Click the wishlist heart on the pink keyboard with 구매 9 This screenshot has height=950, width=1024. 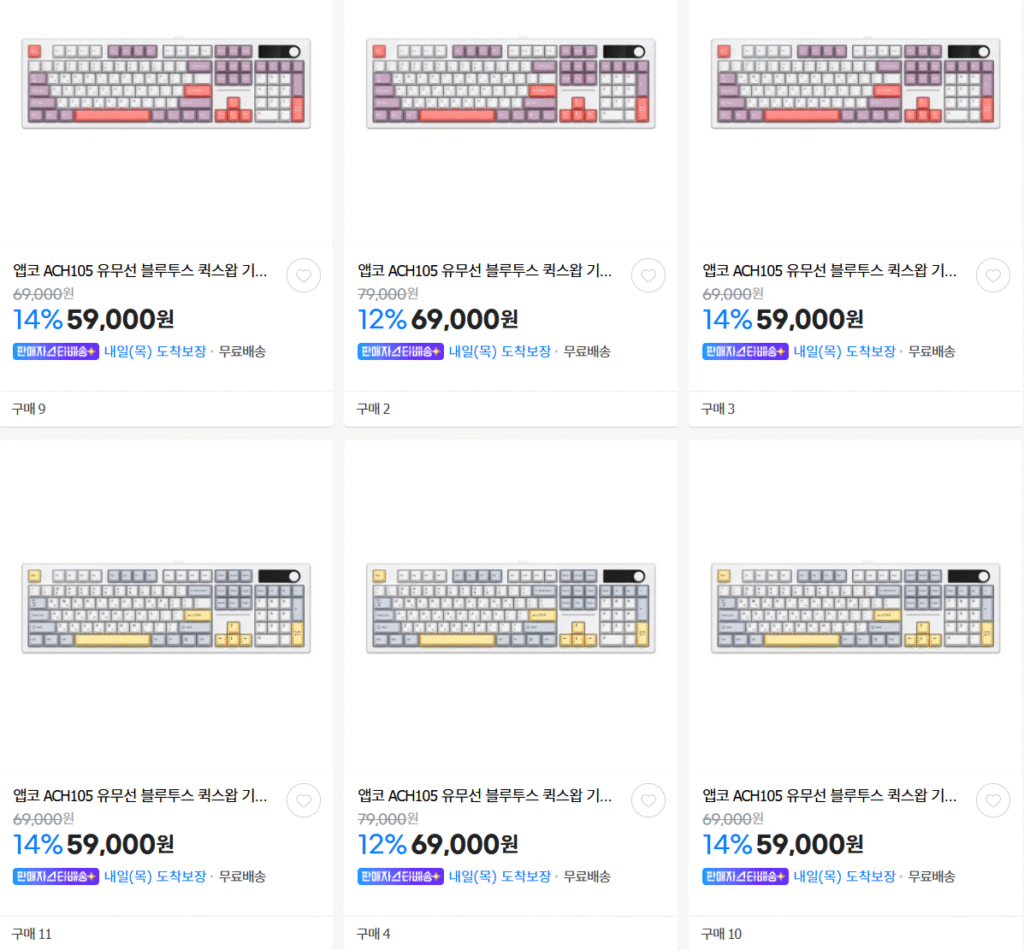point(304,275)
